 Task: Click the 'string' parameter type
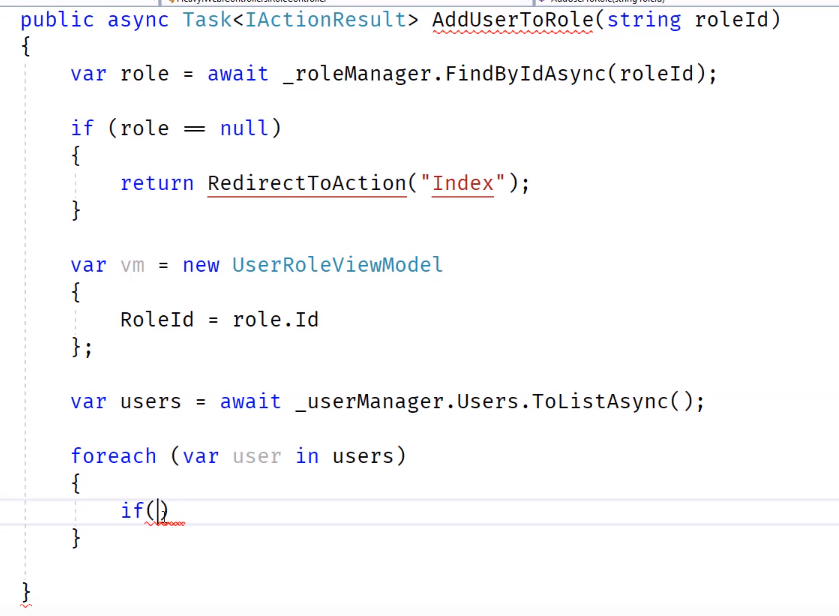tap(644, 20)
